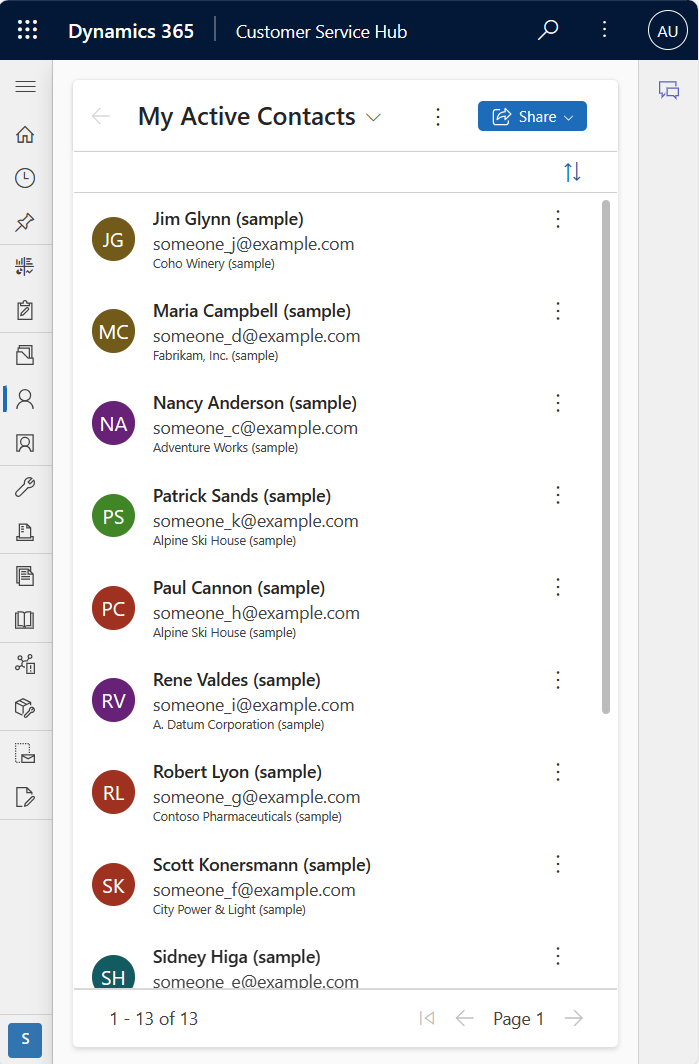Screen dimensions: 699x1064
Task: Open Pinned items pin icon
Action: [25, 222]
